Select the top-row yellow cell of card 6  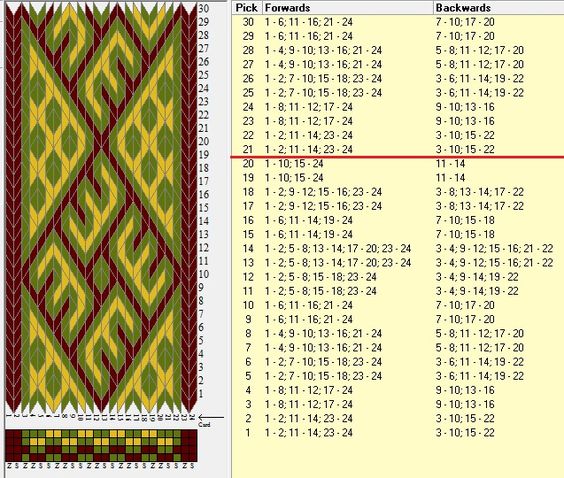pyautogui.click(x=49, y=434)
